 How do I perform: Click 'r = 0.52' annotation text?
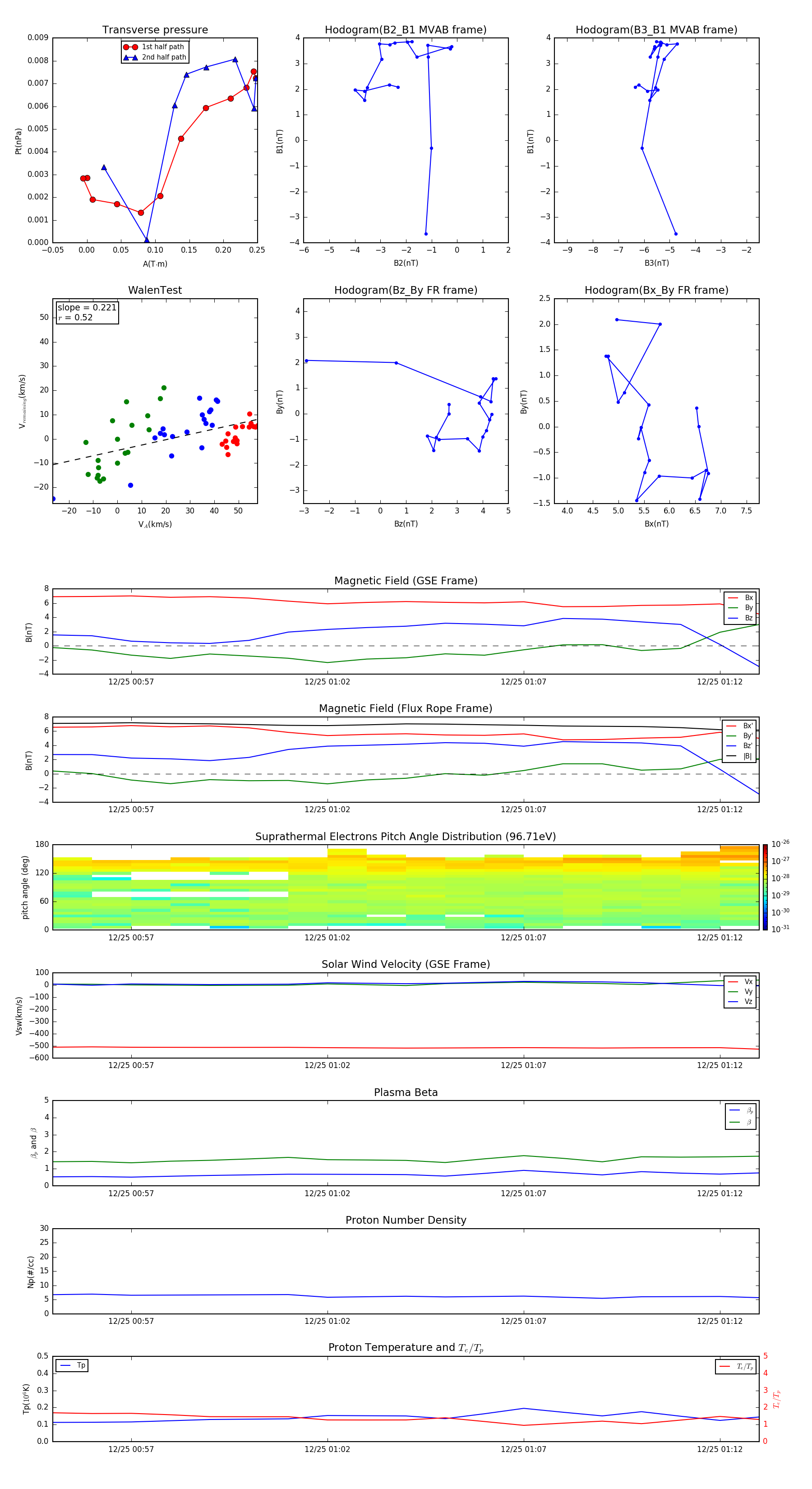(x=75, y=317)
